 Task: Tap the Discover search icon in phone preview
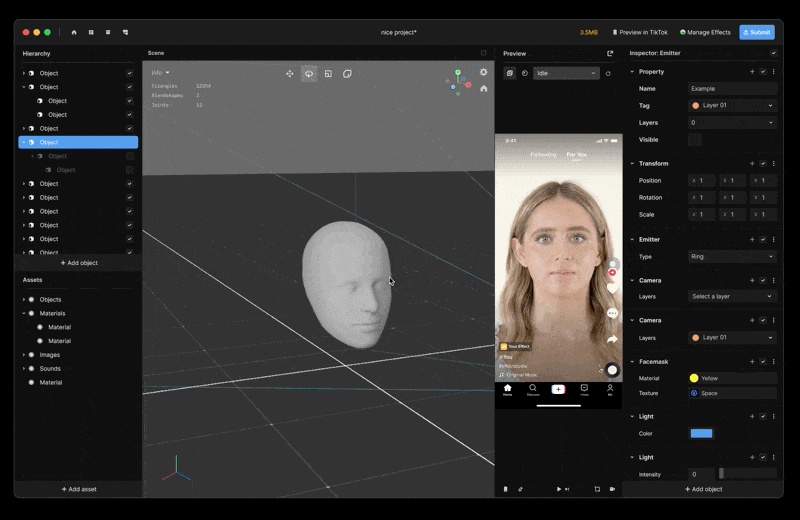pyautogui.click(x=533, y=388)
